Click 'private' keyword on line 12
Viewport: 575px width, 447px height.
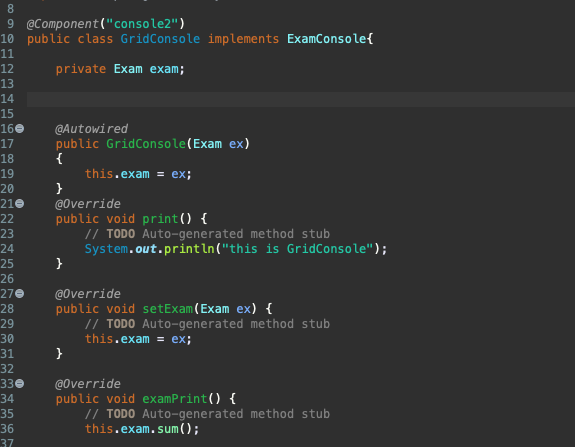[81, 69]
